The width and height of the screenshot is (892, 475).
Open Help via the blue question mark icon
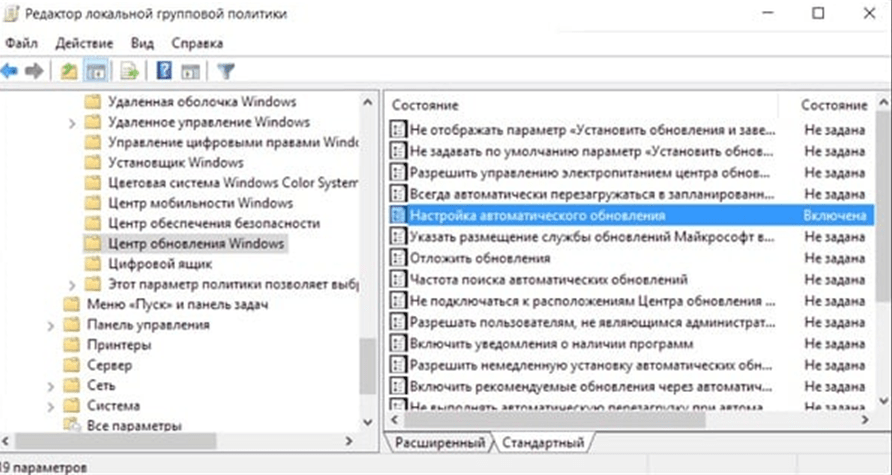[164, 71]
